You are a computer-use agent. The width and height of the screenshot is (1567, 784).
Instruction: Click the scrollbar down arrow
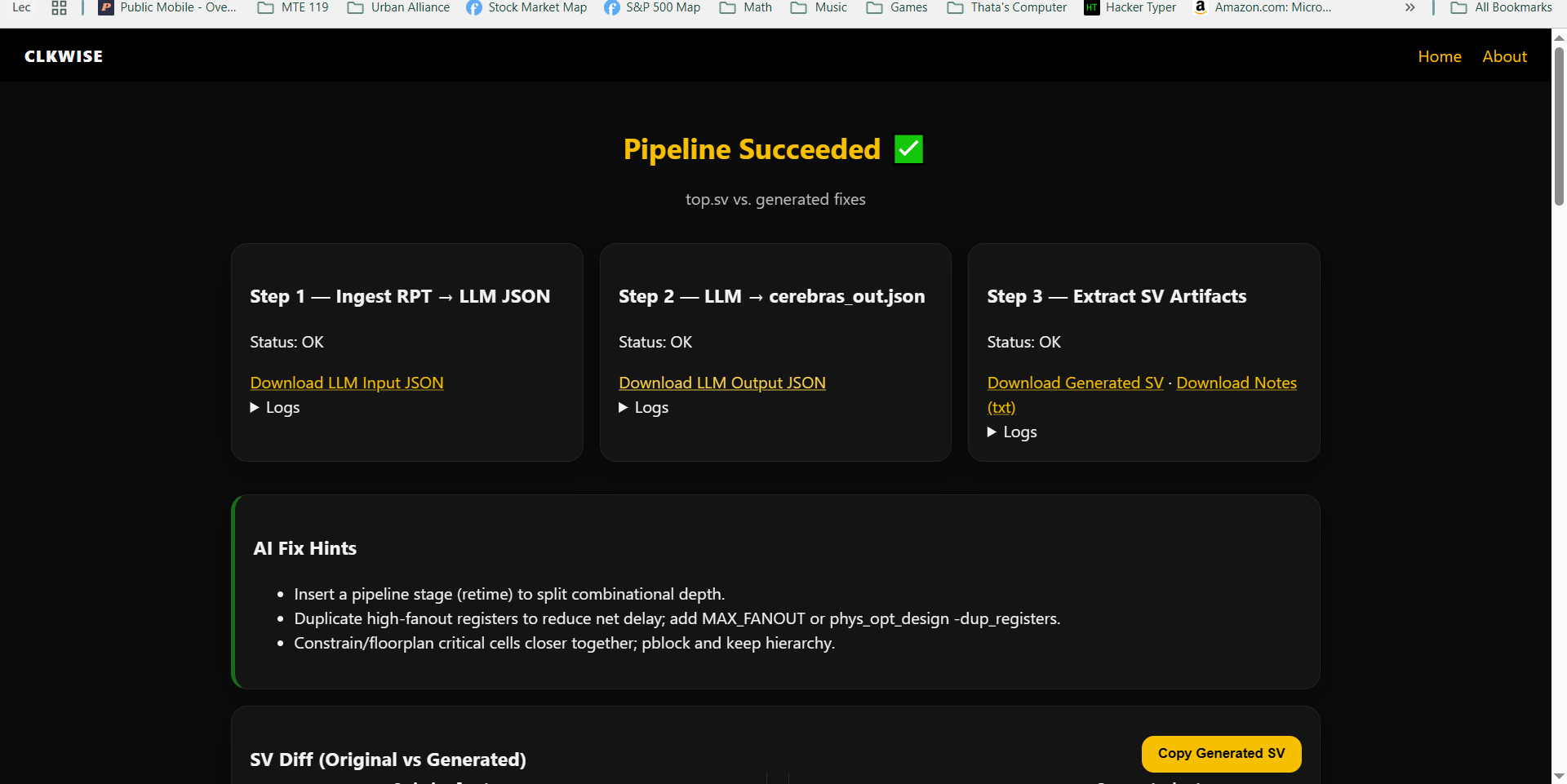point(1559,776)
